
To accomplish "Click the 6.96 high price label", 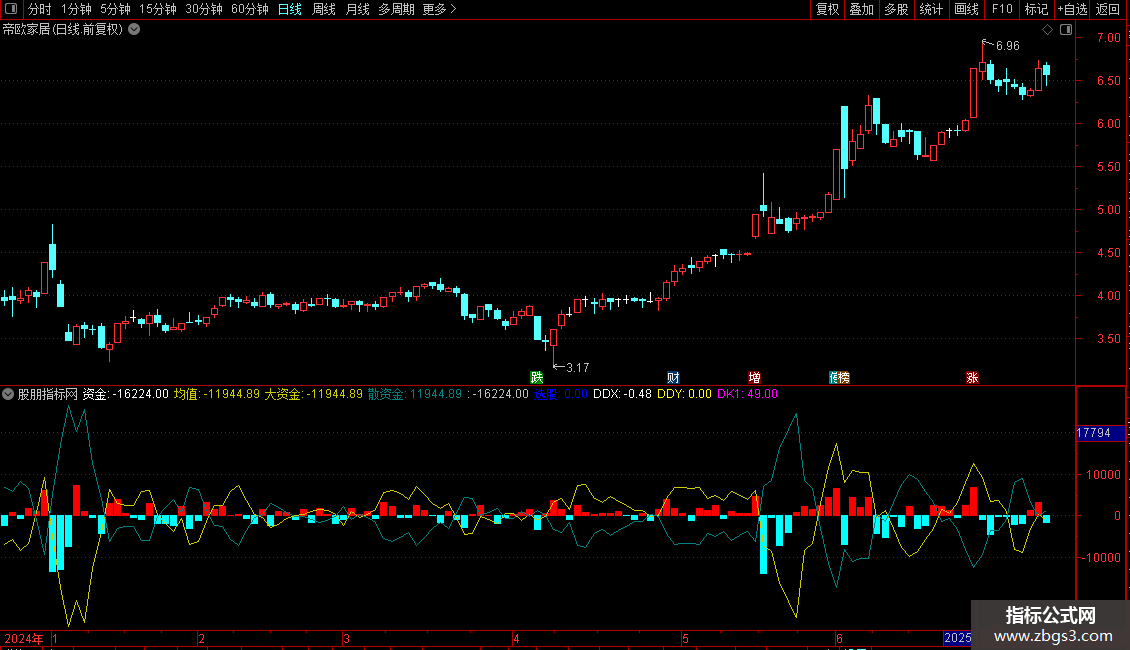I will coord(1007,46).
